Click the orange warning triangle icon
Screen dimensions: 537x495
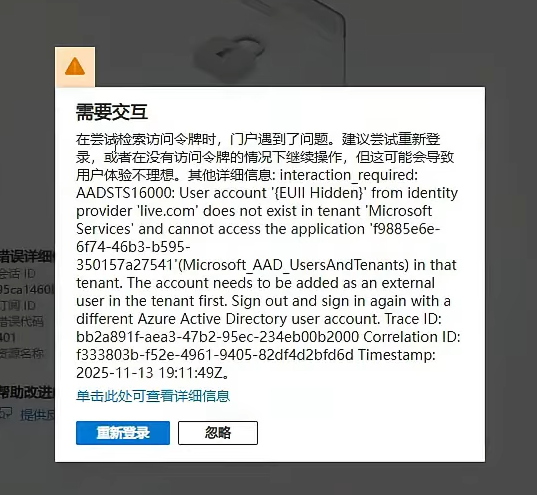[x=75, y=66]
